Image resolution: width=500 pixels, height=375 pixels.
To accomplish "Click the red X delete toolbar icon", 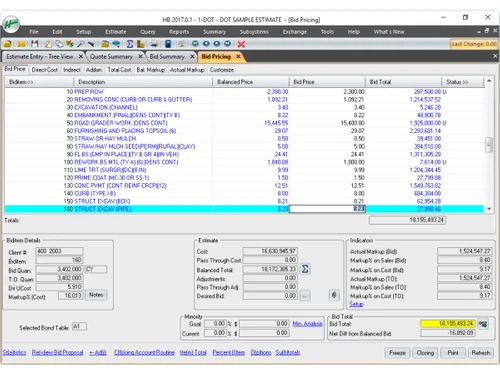I will point(241,44).
